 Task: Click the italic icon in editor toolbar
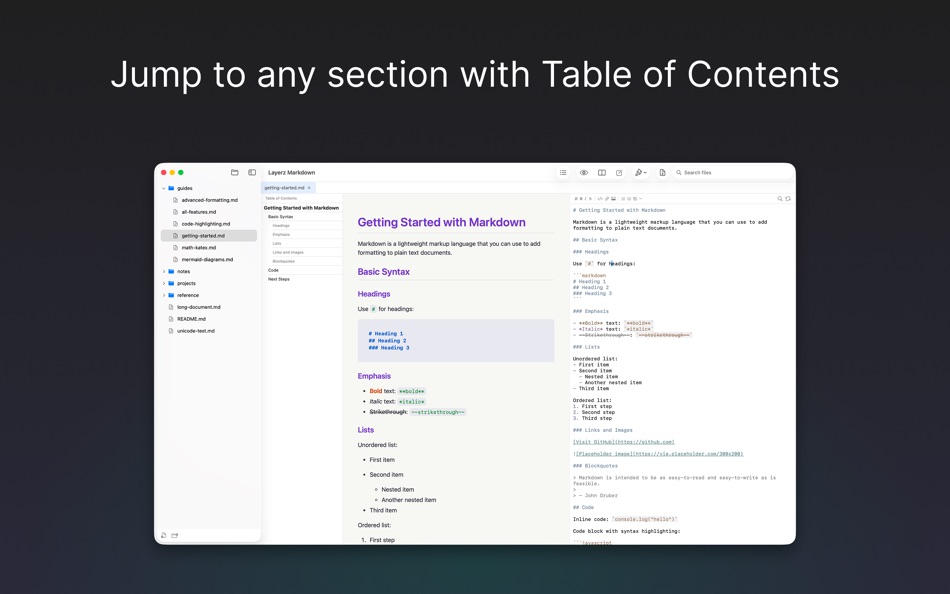(585, 199)
